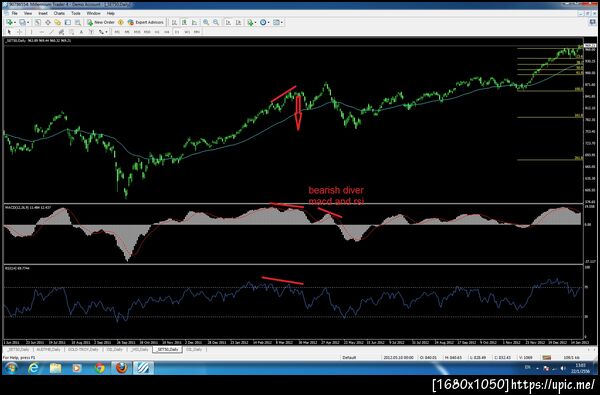
Task: Click the Default profile in the status bar
Action: point(349,357)
